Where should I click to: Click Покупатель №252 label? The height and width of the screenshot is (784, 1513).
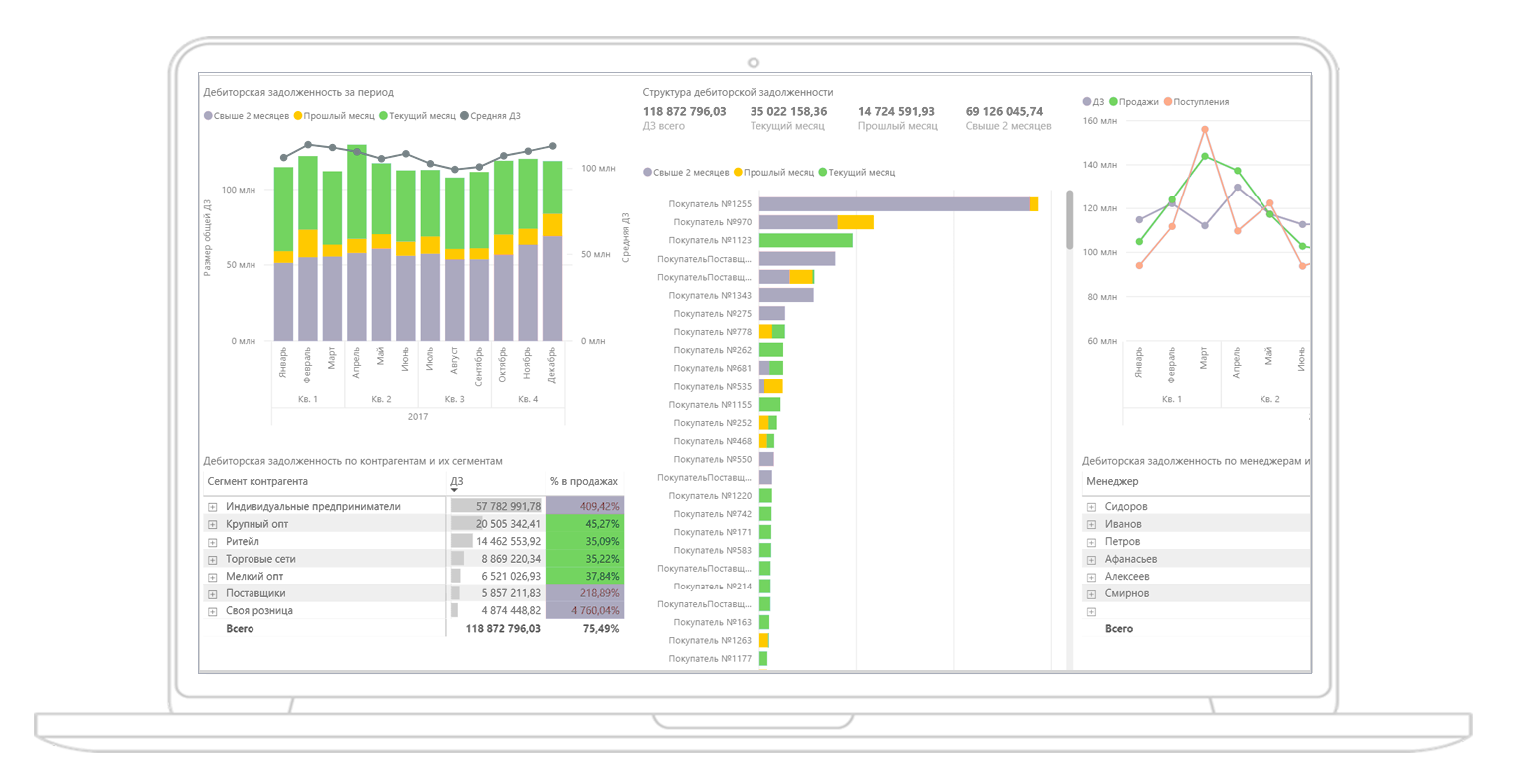712,423
